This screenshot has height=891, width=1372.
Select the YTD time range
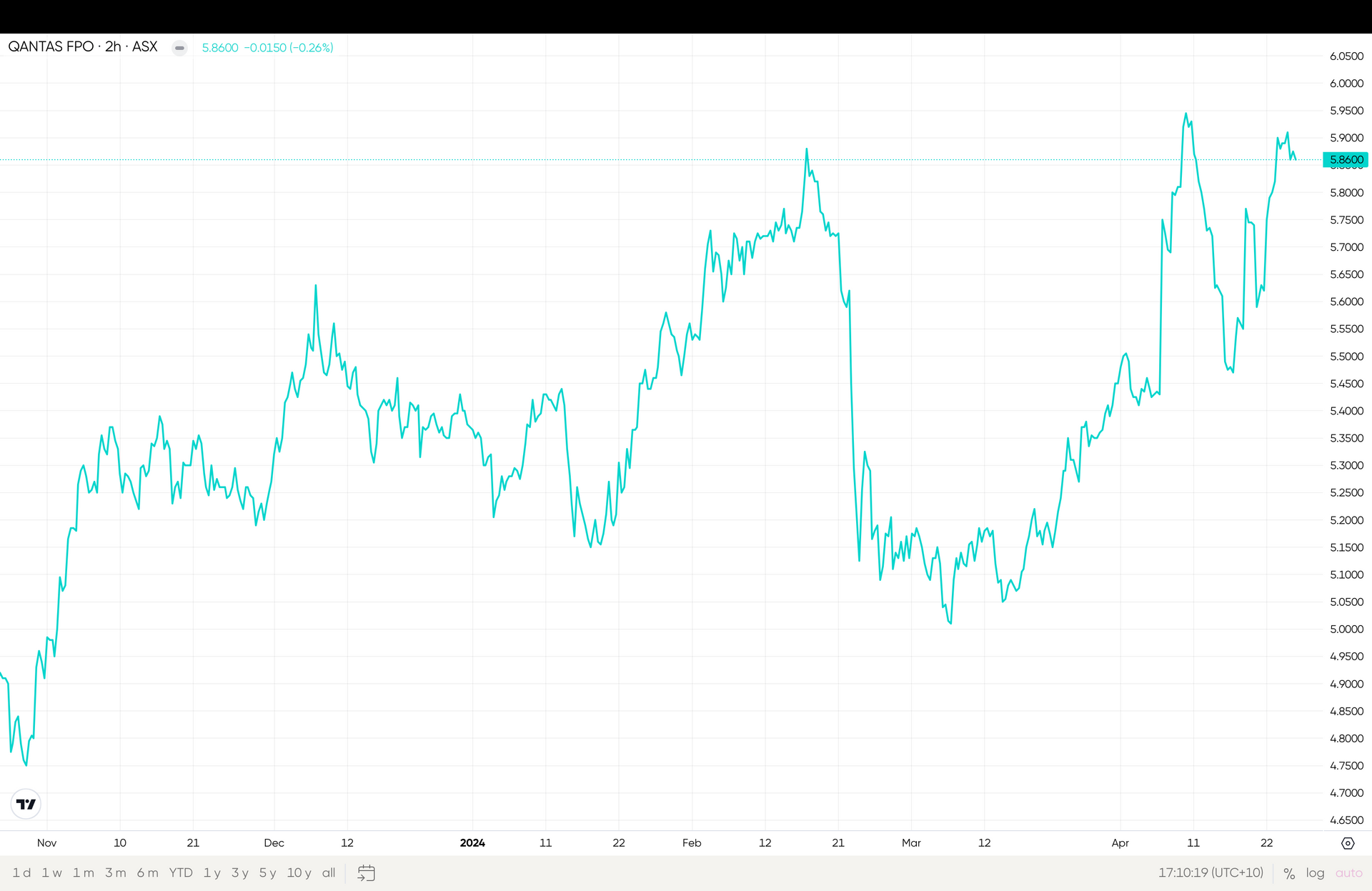tap(181, 873)
